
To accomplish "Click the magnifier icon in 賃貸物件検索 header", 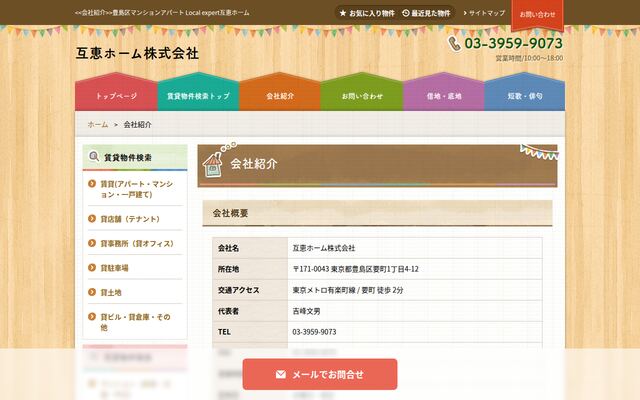I will point(94,156).
